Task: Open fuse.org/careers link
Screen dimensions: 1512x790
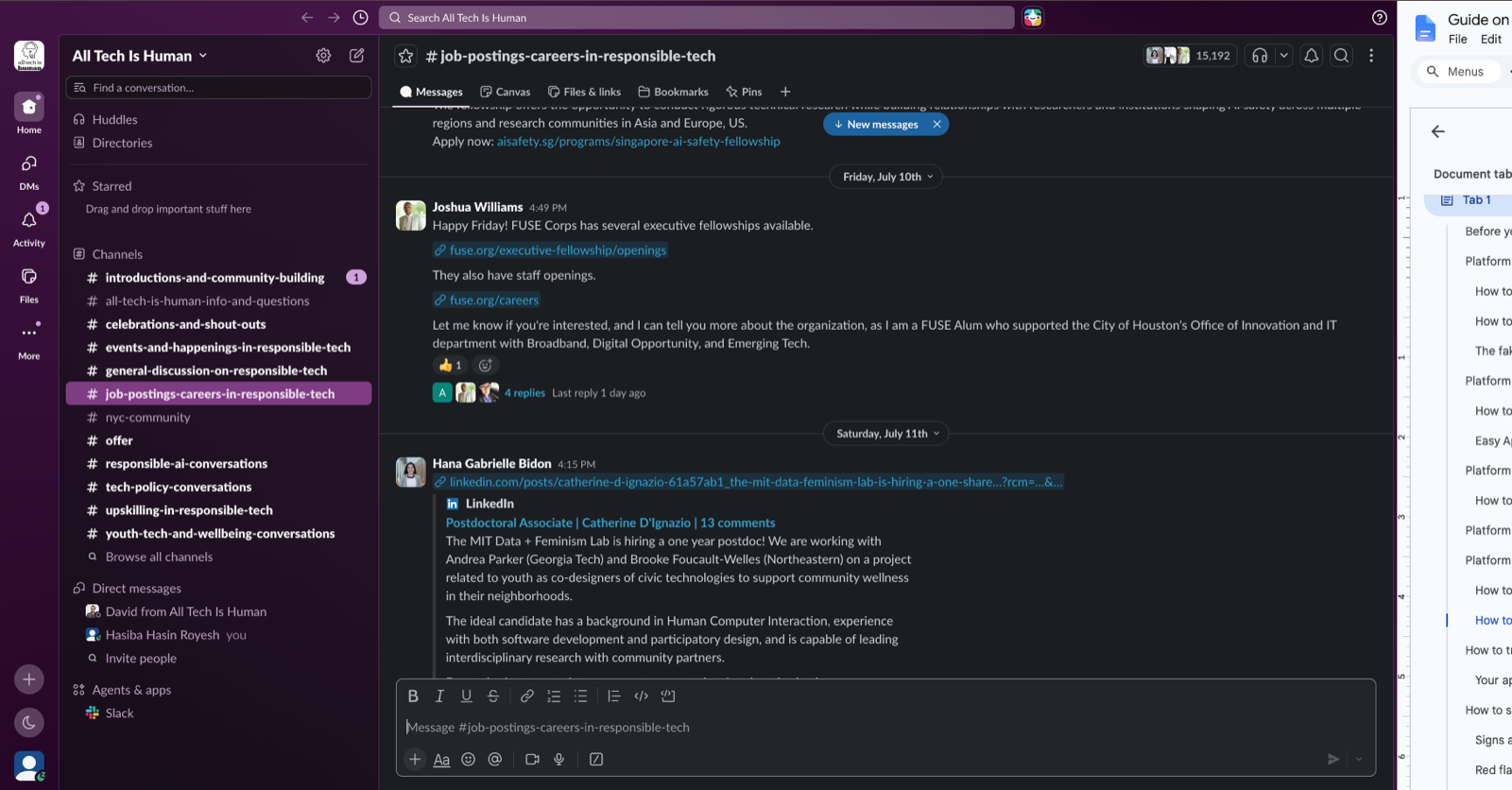Action: pyautogui.click(x=493, y=301)
